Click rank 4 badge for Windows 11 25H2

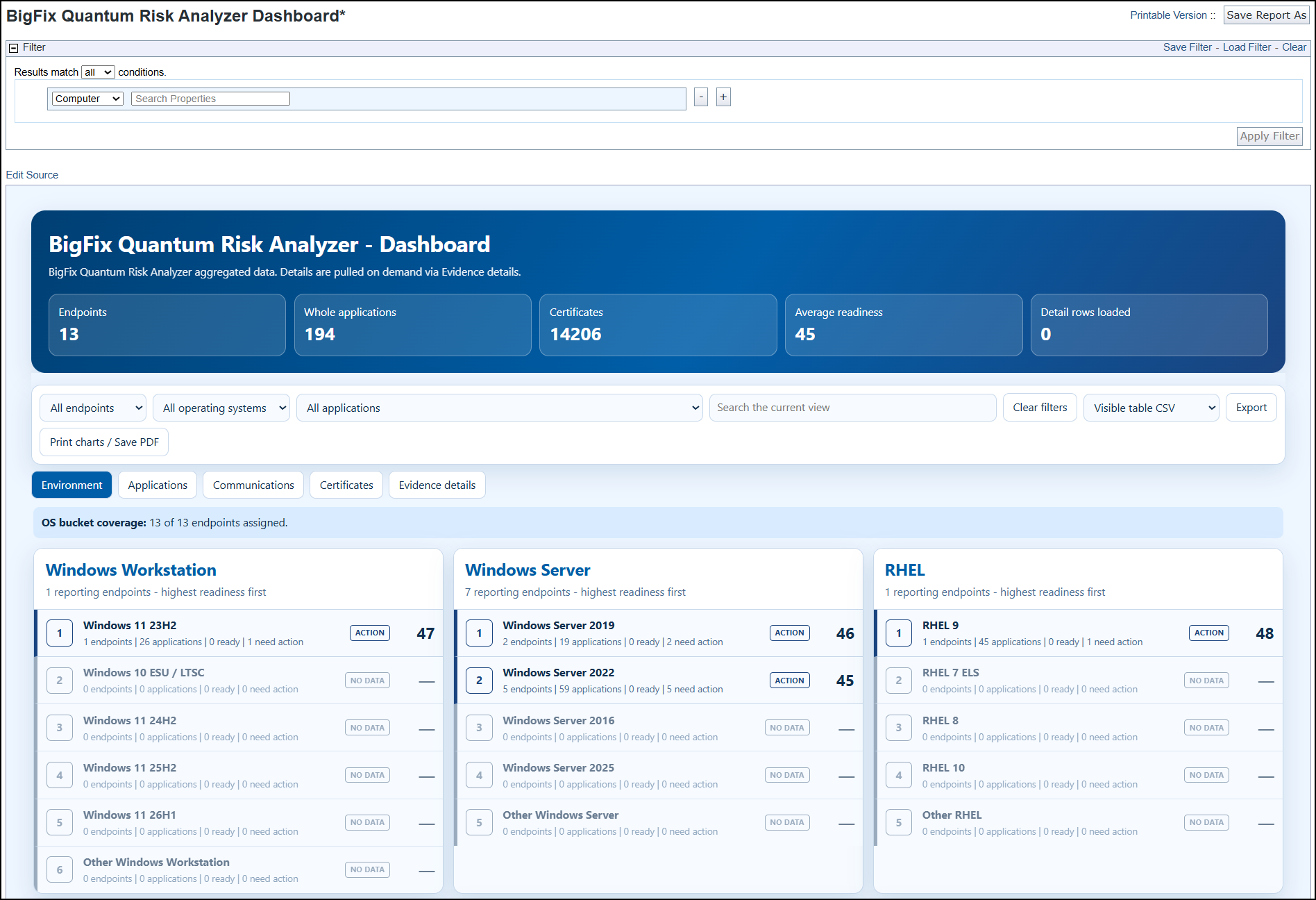[x=60, y=775]
